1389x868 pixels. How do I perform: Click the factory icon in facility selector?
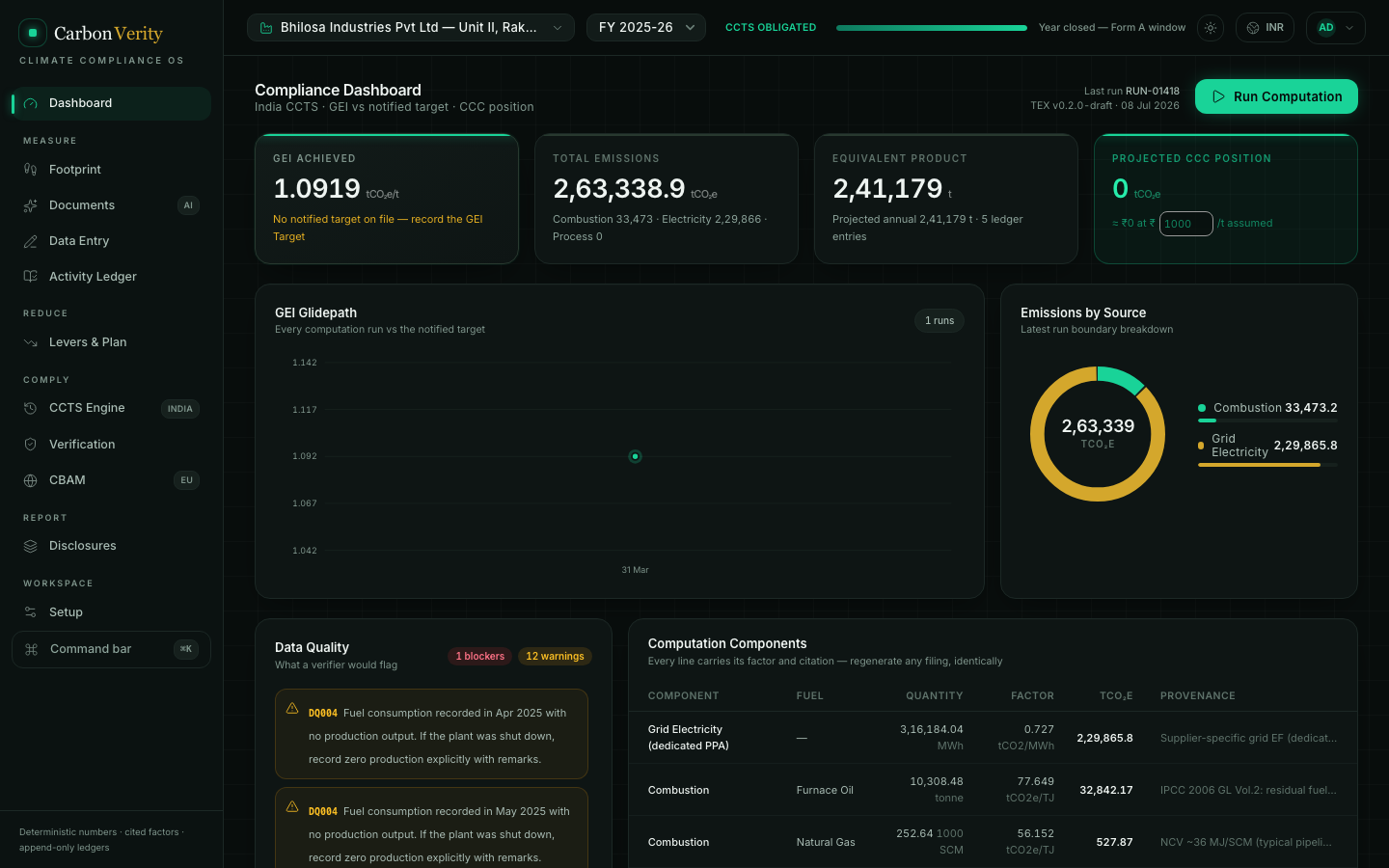266,28
